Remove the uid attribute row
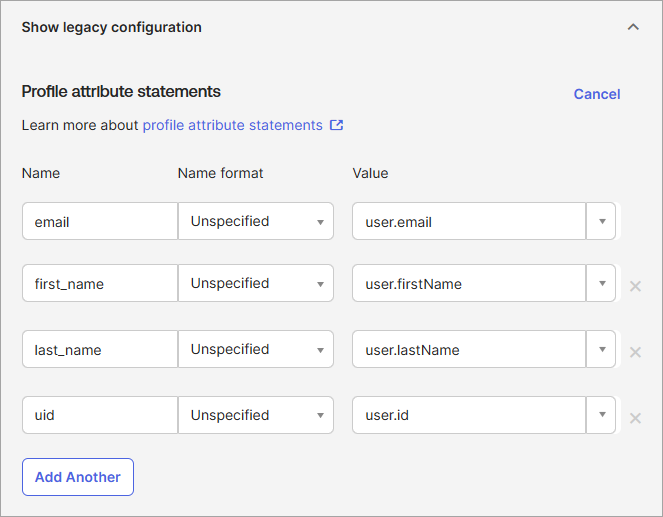This screenshot has width=663, height=517. (x=635, y=418)
